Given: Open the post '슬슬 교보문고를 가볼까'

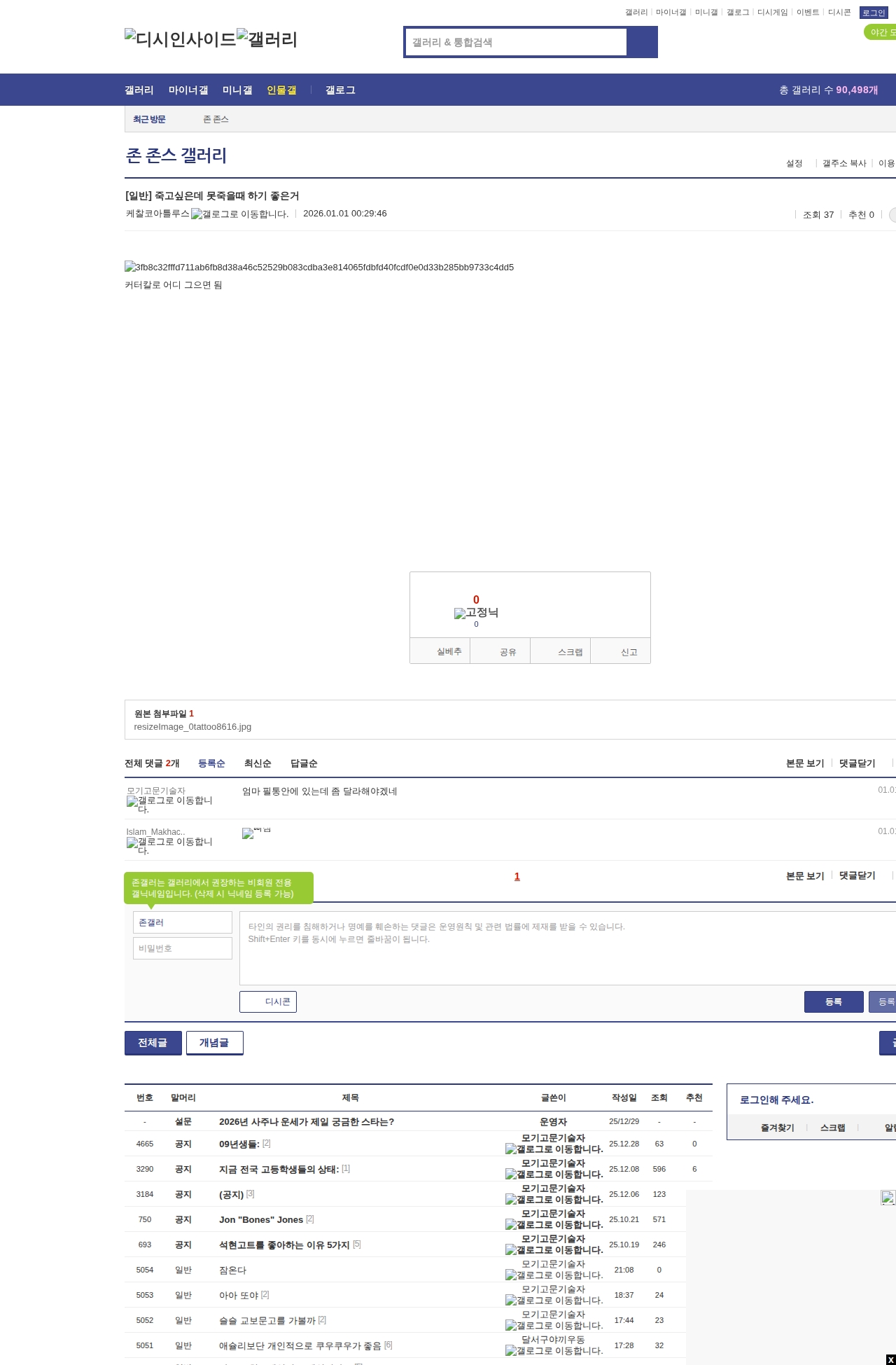Looking at the screenshot, I should [267, 1320].
